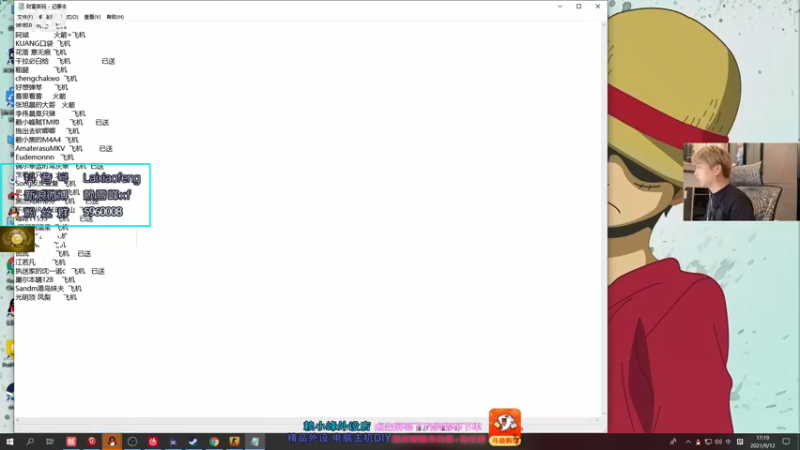Open the CS:GO taskbar icon

pos(234,441)
